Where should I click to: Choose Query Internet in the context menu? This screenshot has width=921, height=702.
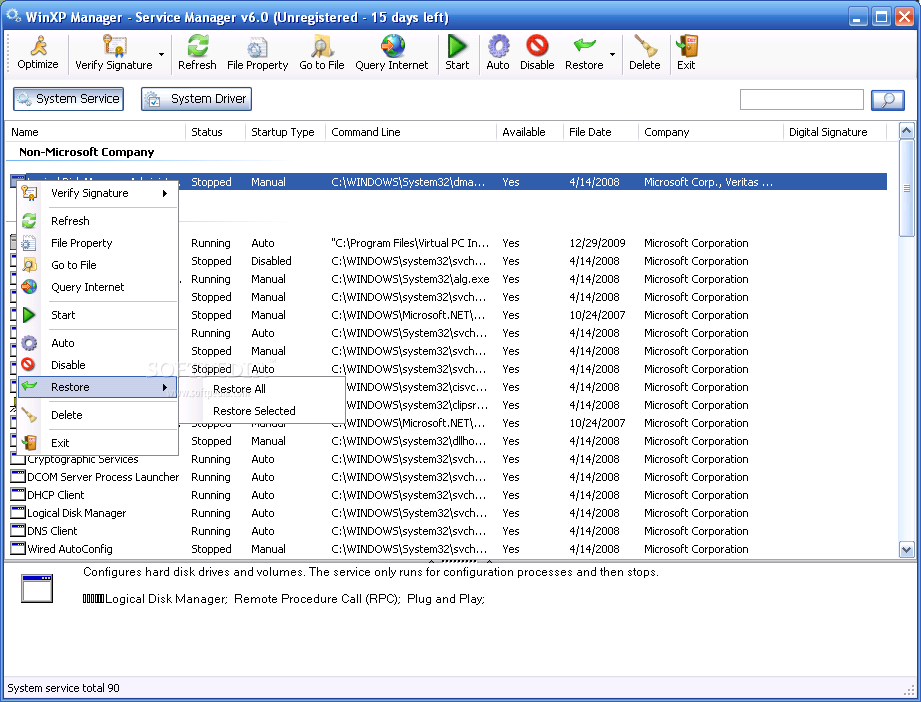click(x=98, y=287)
